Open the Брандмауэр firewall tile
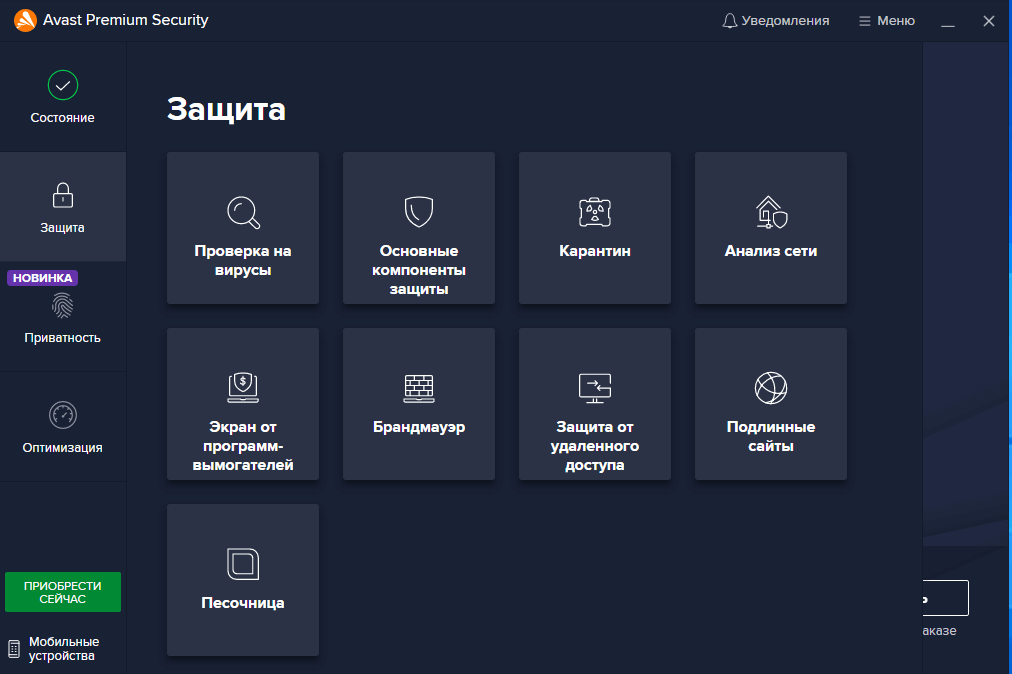The image size is (1012, 674). (x=419, y=404)
